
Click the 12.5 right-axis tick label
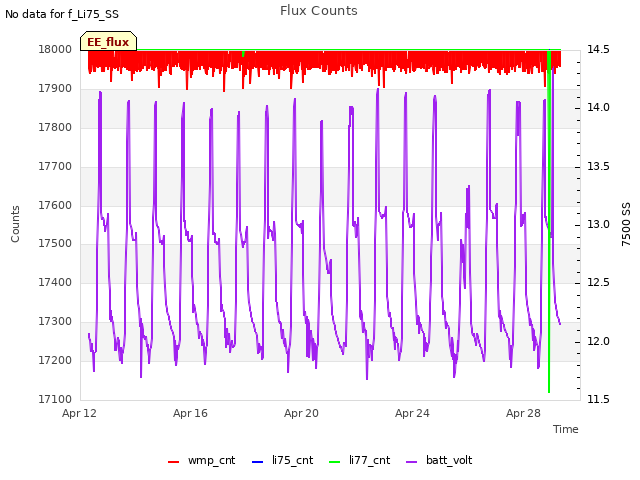(598, 282)
